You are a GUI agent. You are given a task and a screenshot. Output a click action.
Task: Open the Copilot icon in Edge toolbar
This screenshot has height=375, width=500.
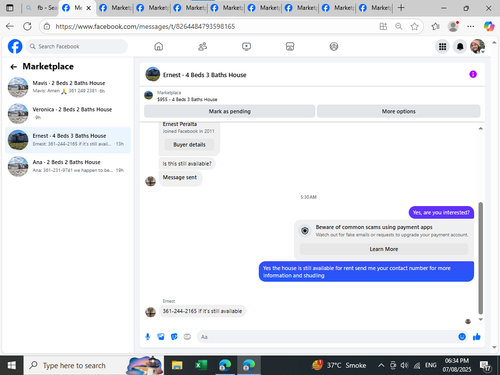489,26
